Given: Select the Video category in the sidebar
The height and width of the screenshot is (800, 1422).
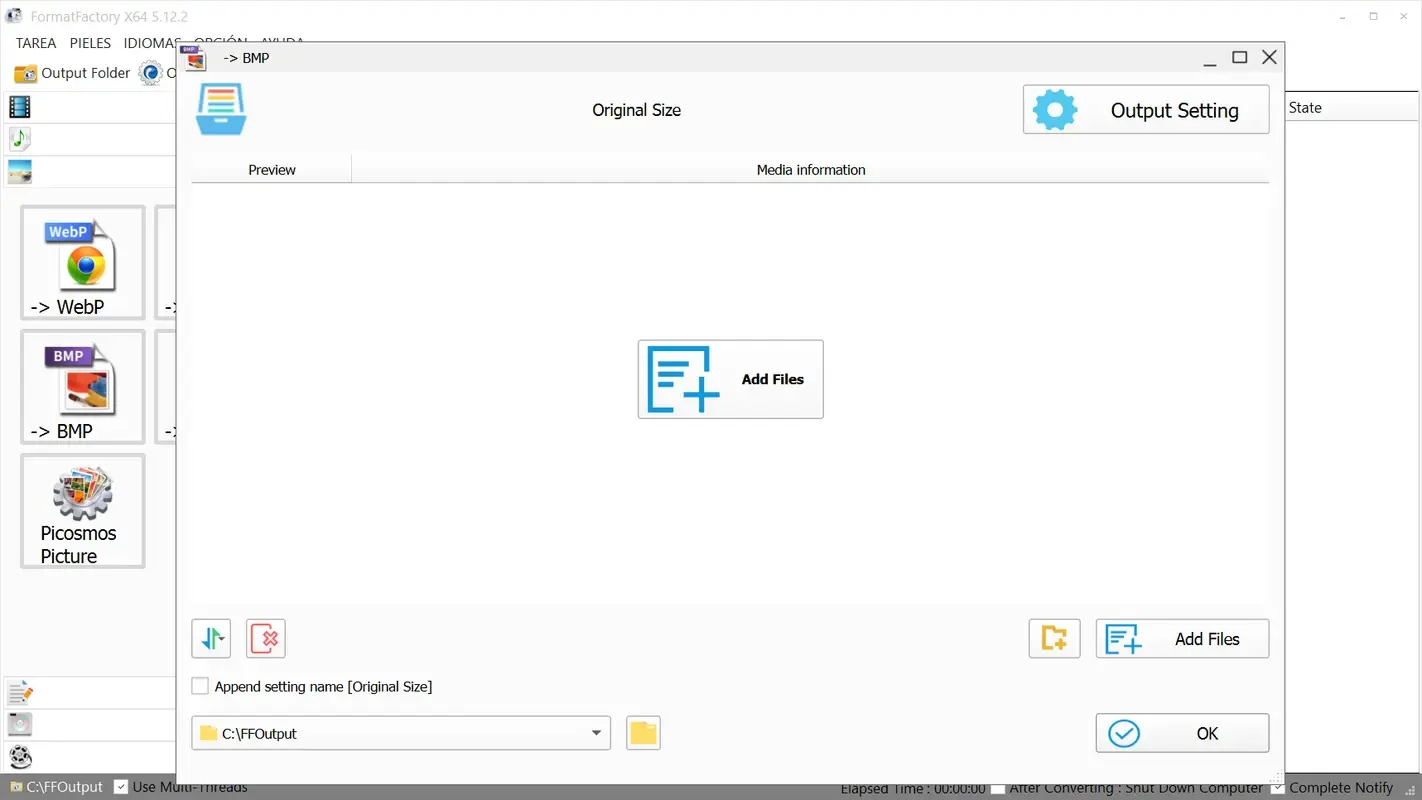Looking at the screenshot, I should pyautogui.click(x=18, y=106).
